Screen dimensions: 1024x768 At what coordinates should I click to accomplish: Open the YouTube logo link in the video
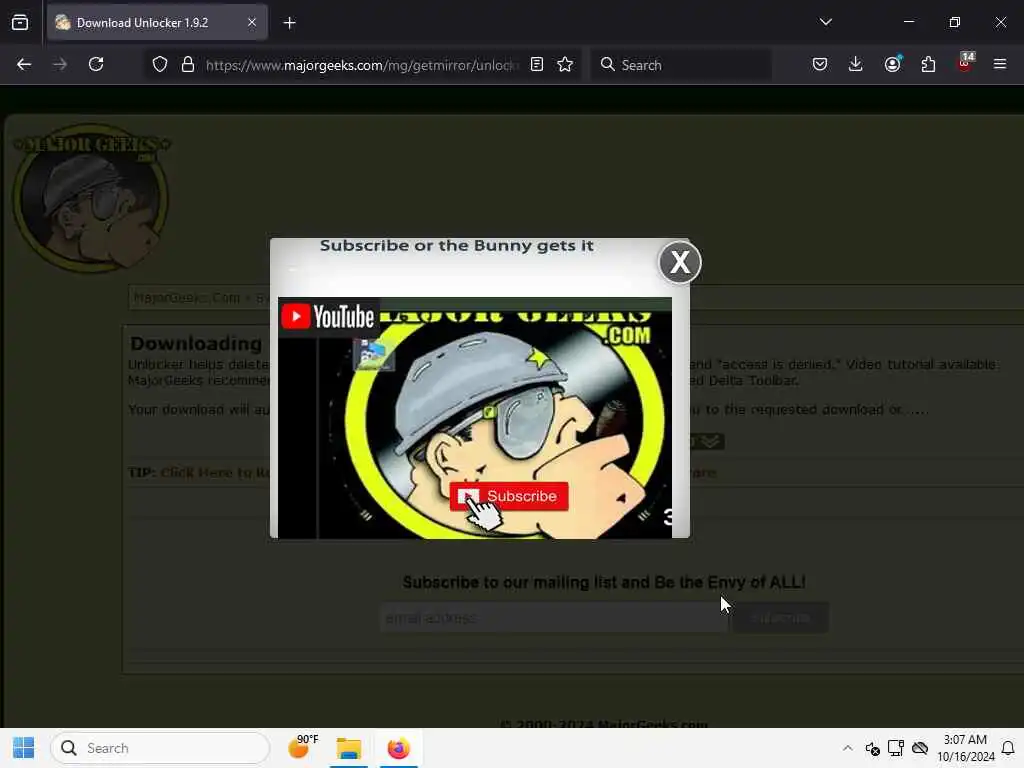tap(328, 317)
